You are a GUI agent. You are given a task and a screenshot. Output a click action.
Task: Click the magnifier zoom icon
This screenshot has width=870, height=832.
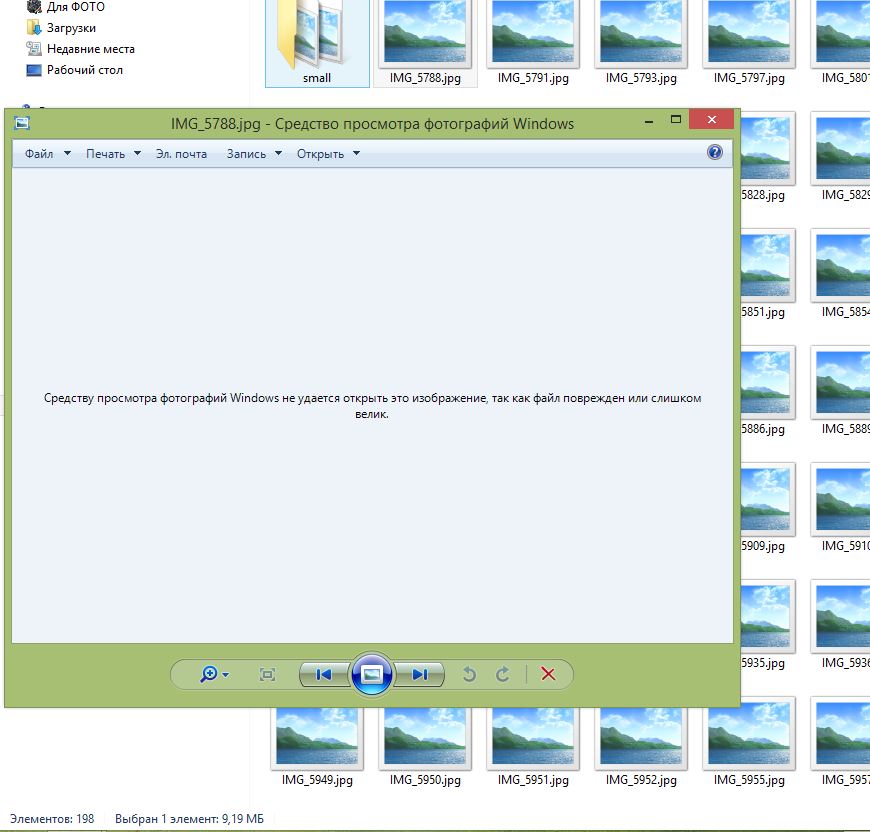pos(209,674)
